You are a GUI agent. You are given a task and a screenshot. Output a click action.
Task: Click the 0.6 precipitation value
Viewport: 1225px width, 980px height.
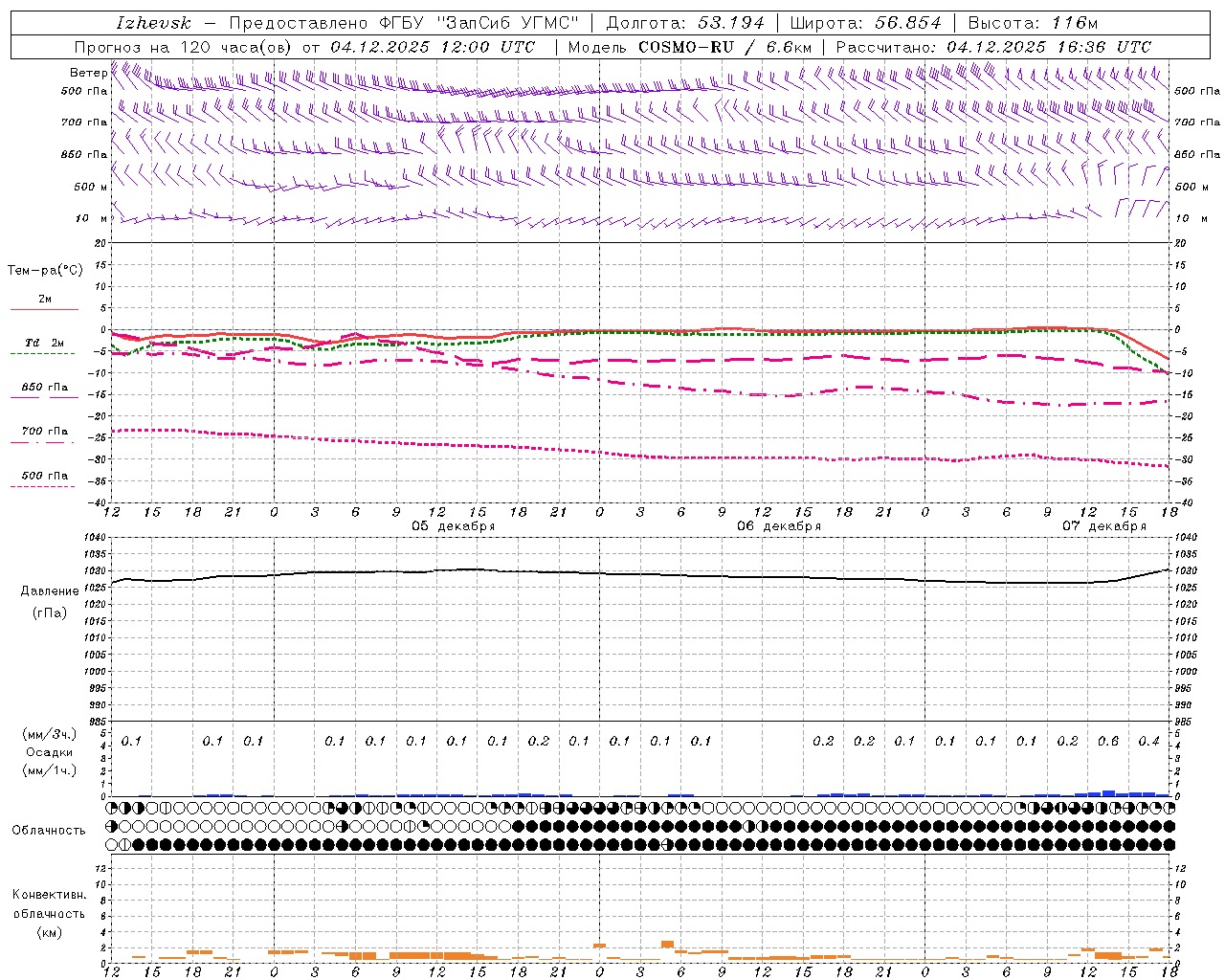[x=1108, y=742]
